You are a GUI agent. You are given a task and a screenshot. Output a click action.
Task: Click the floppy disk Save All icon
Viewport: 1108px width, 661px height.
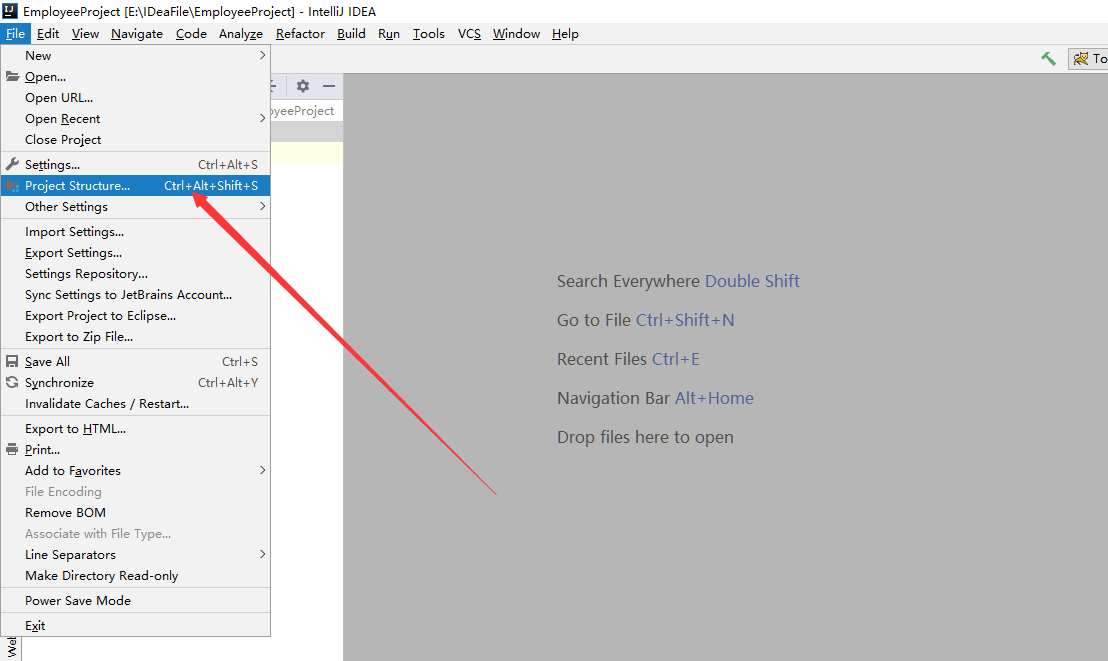pos(12,361)
